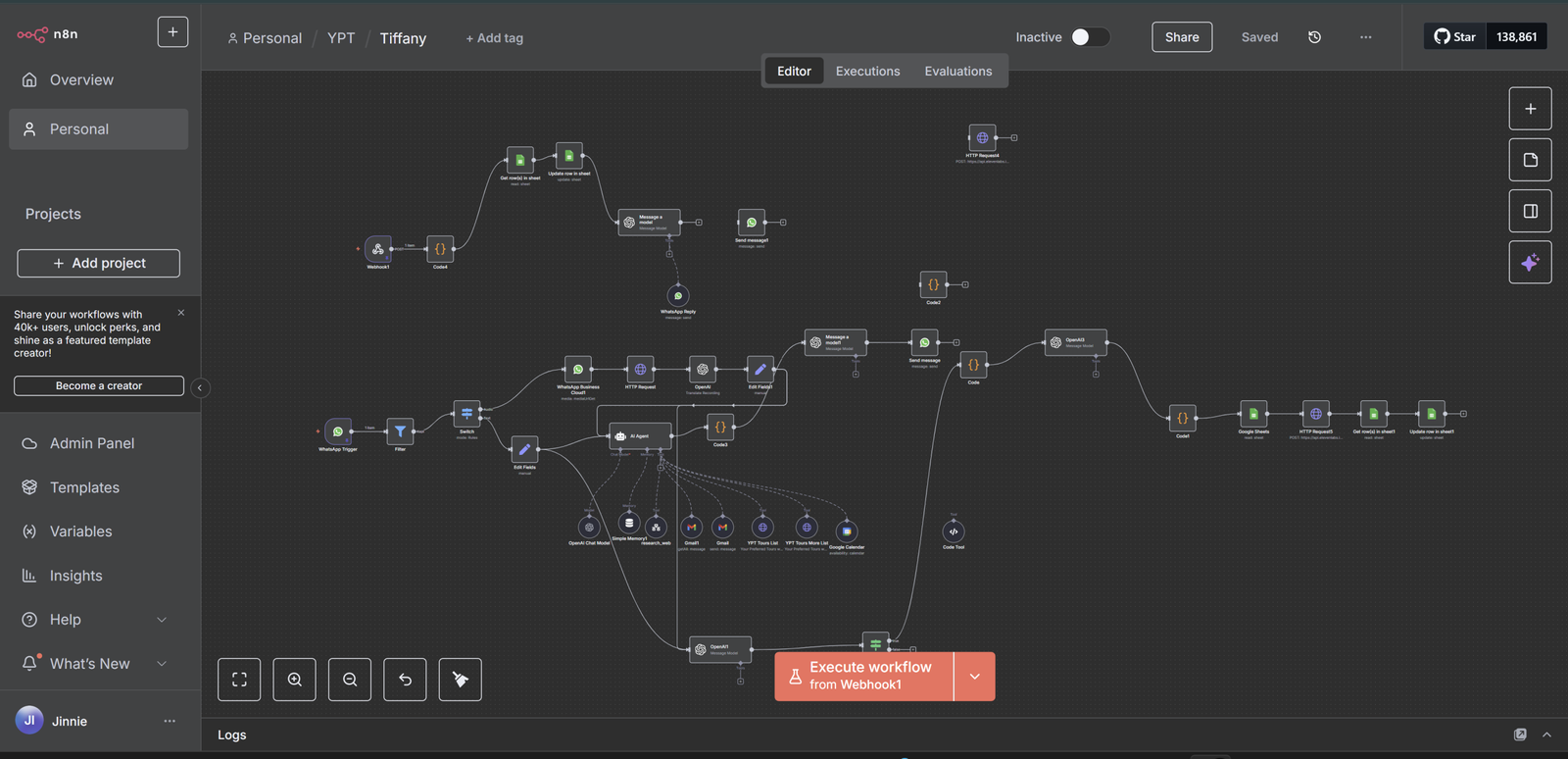Click the Share button
This screenshot has height=759, width=1568.
point(1181,37)
